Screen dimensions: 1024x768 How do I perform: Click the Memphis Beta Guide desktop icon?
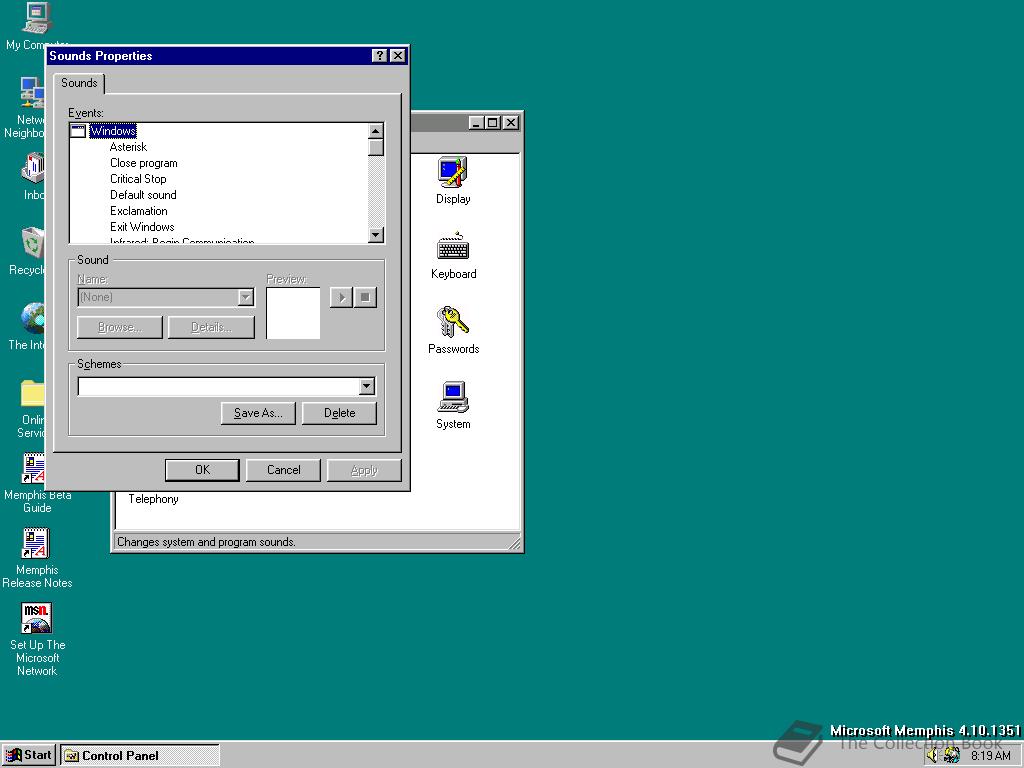[x=36, y=470]
